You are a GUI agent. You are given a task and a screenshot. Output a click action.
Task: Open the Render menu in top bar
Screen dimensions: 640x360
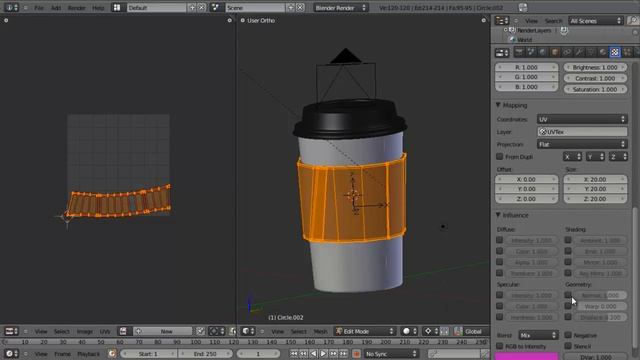tap(76, 8)
